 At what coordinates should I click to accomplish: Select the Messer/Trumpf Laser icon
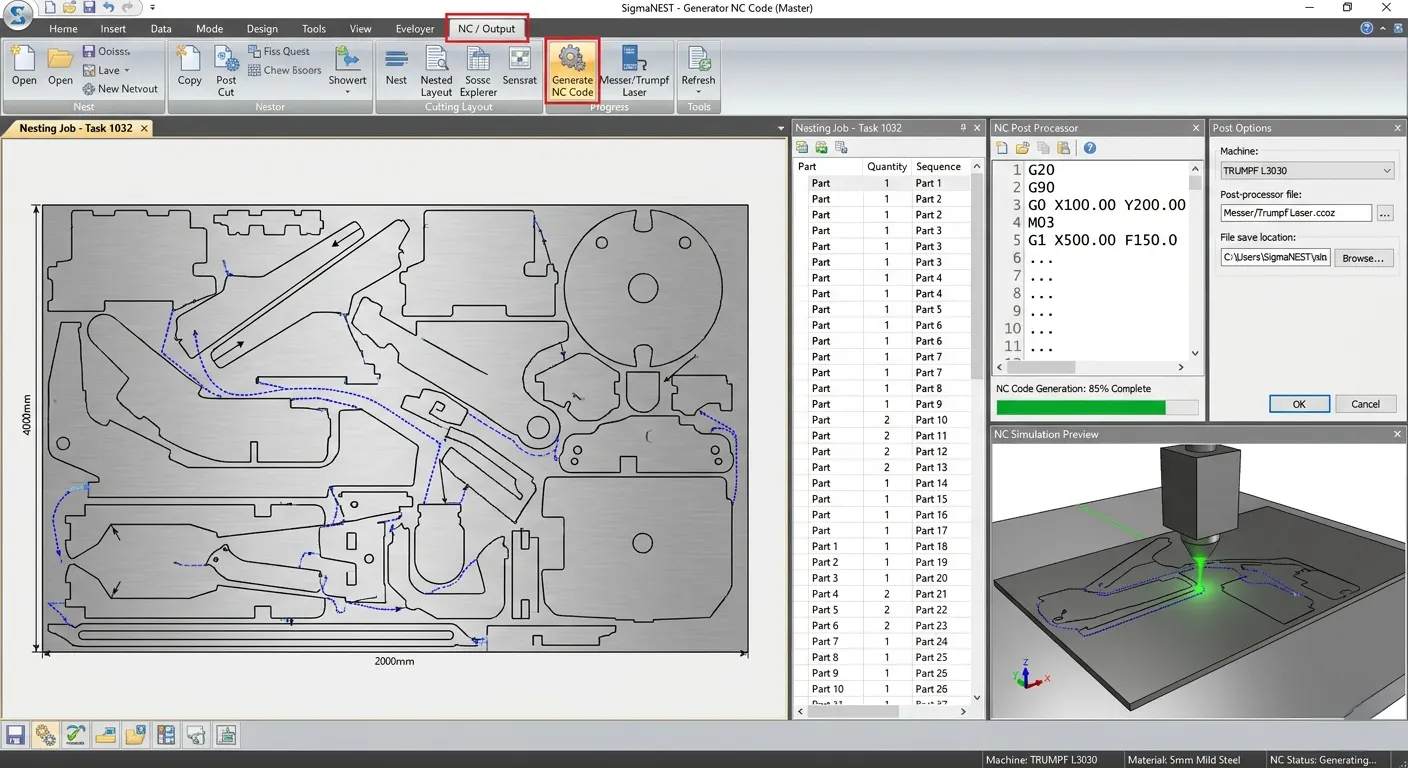(634, 70)
